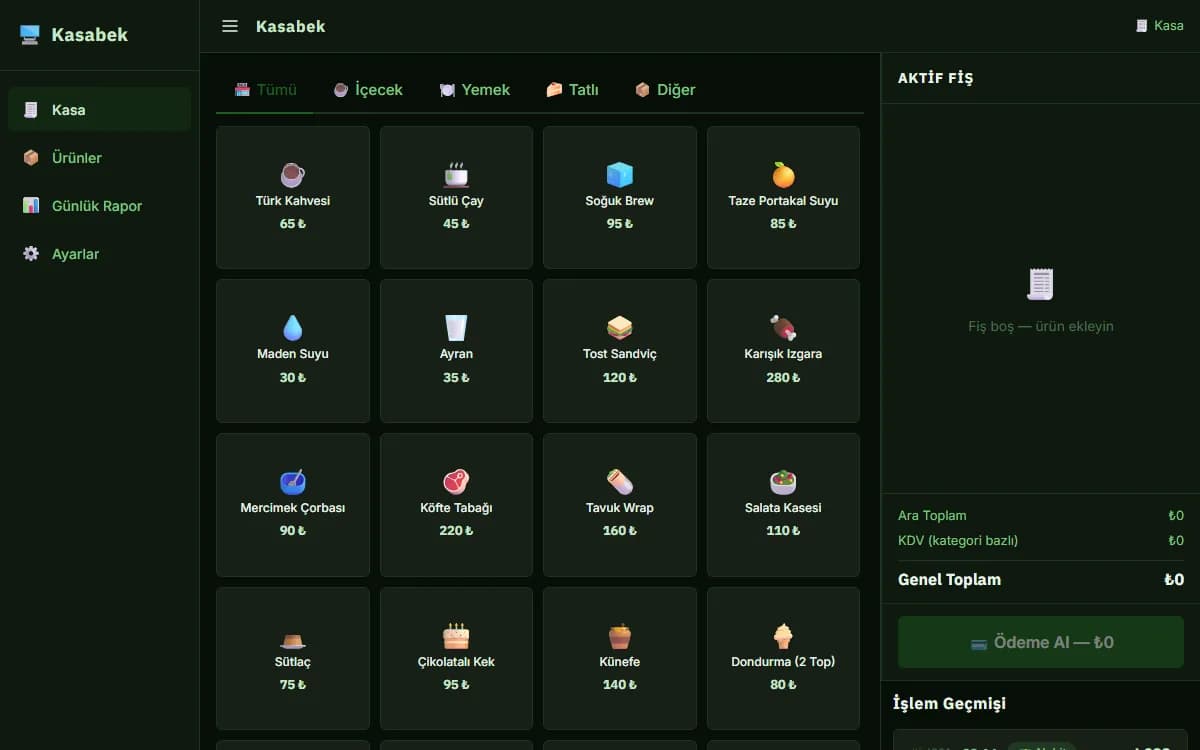Image resolution: width=1200 pixels, height=750 pixels.
Task: Go to Günlük Rapor in sidebar
Action: click(x=99, y=206)
